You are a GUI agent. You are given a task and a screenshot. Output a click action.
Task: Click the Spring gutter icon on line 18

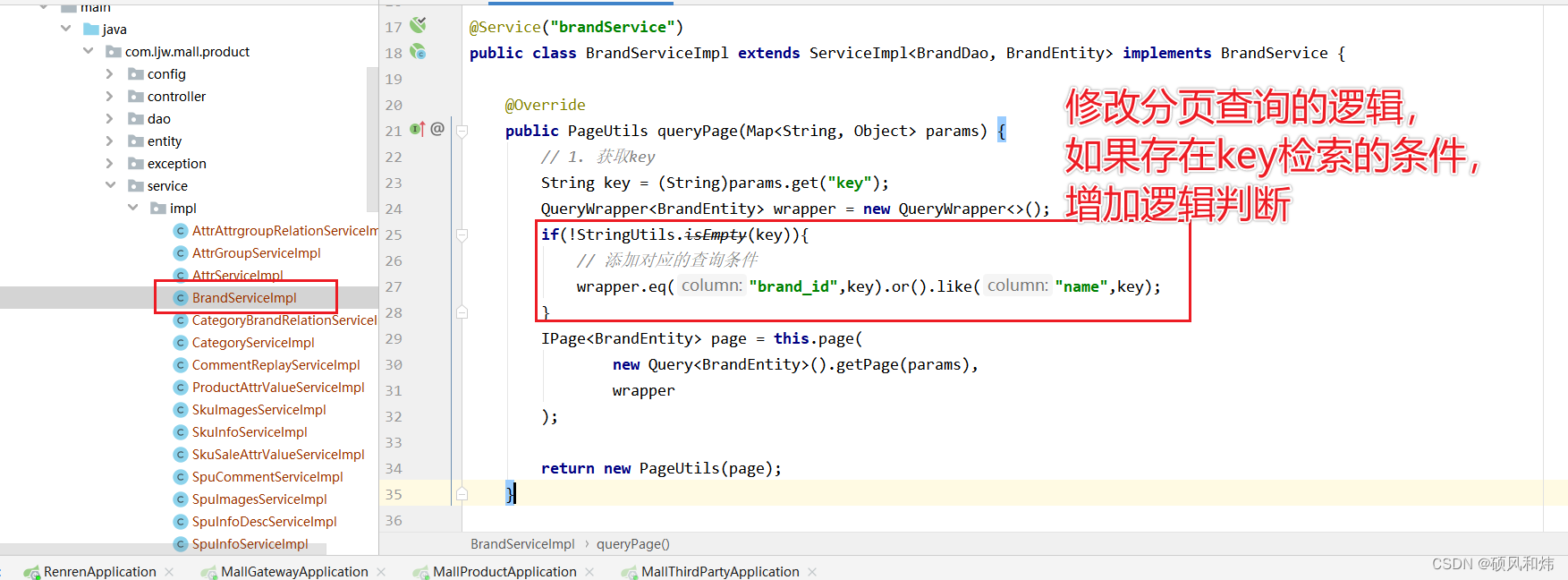pyautogui.click(x=418, y=52)
